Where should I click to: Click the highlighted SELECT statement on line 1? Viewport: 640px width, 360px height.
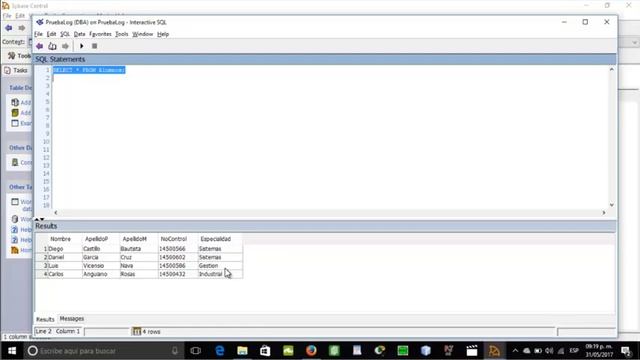(x=89, y=70)
